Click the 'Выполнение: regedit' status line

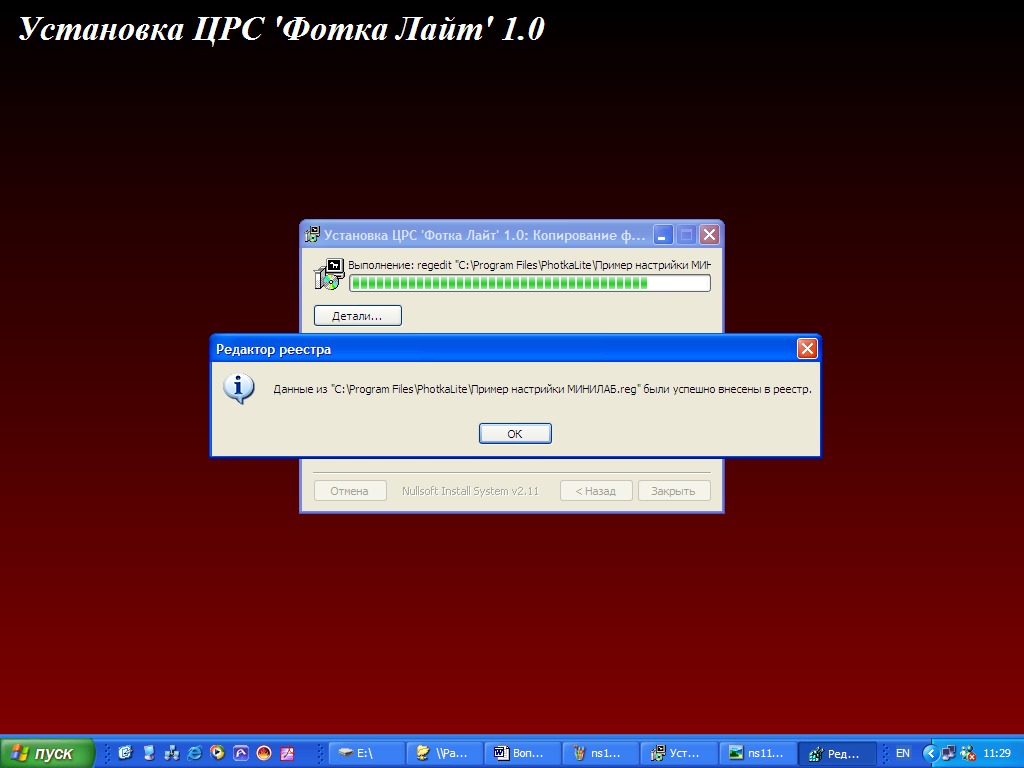(x=529, y=265)
